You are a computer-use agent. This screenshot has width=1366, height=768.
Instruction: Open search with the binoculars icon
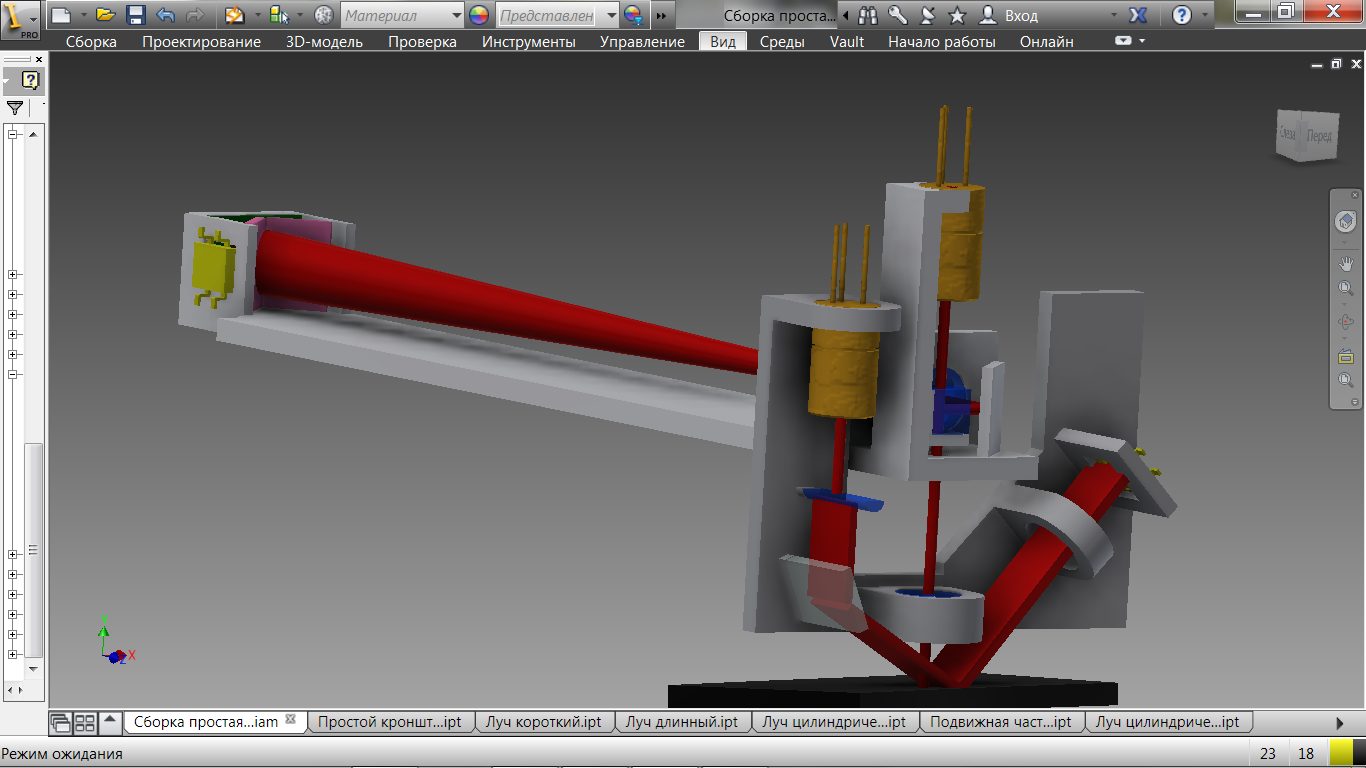click(x=868, y=15)
